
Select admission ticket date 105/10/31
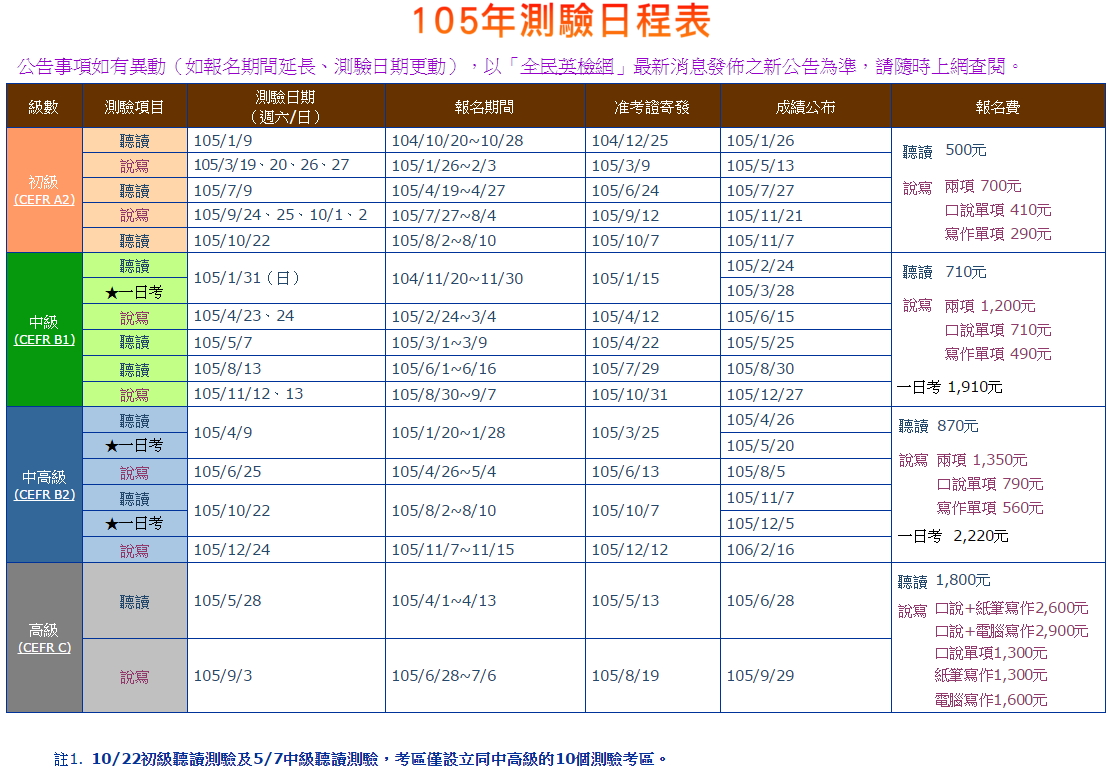click(629, 395)
